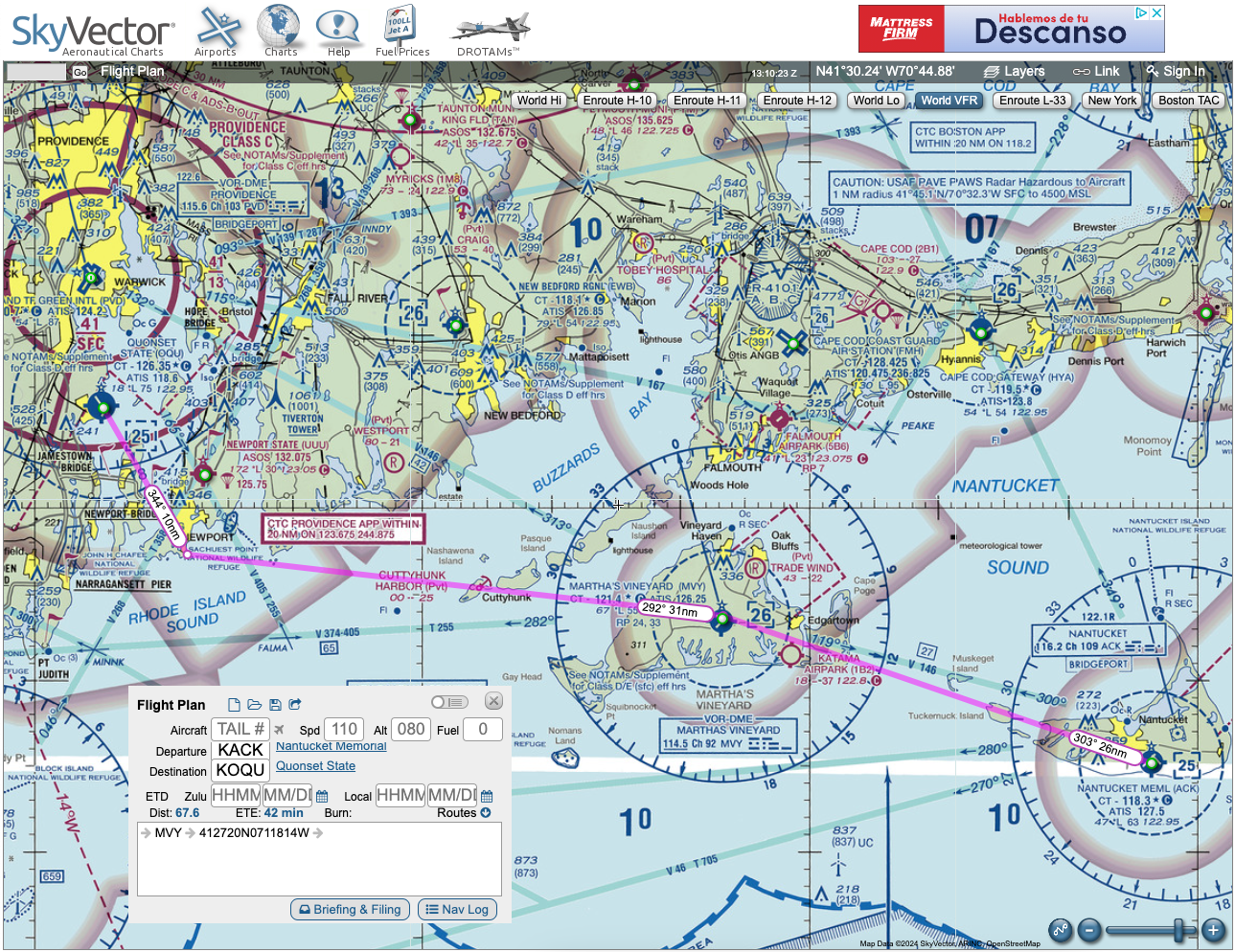Zoom out the chart with minus button
The image size is (1235, 952).
click(1089, 929)
